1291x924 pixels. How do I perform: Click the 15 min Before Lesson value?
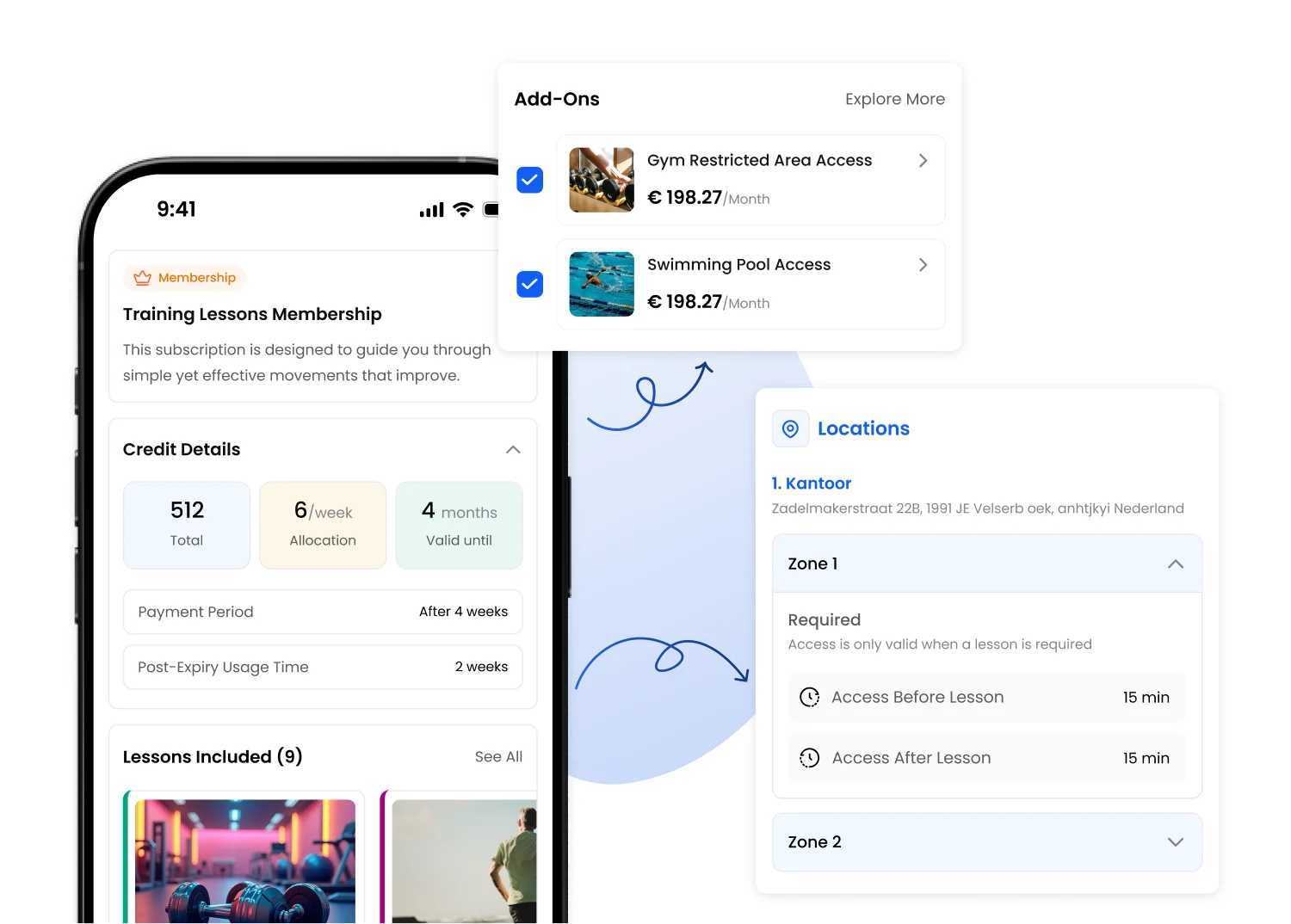coord(1146,697)
